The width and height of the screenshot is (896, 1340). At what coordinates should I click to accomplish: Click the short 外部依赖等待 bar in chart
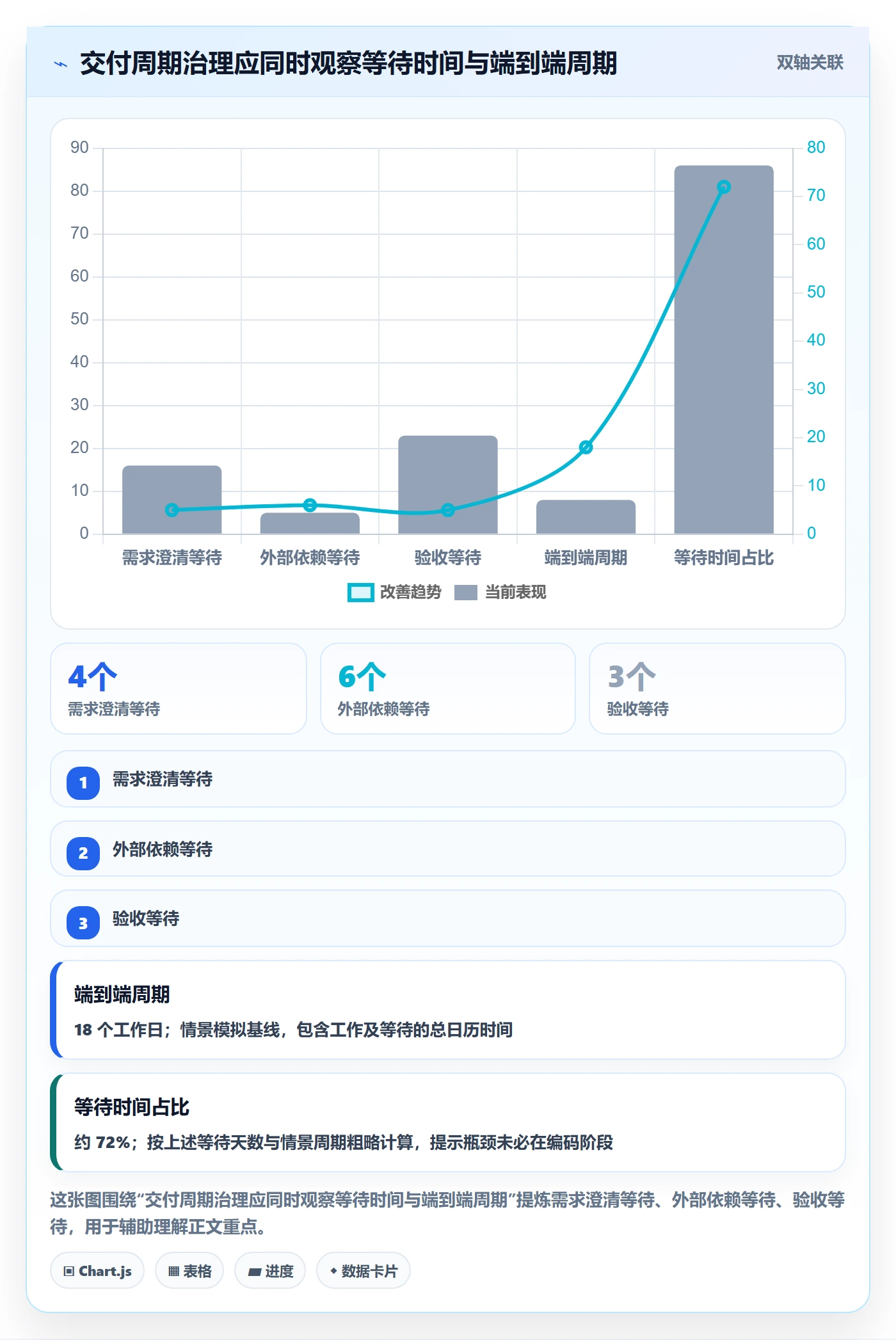[x=310, y=523]
